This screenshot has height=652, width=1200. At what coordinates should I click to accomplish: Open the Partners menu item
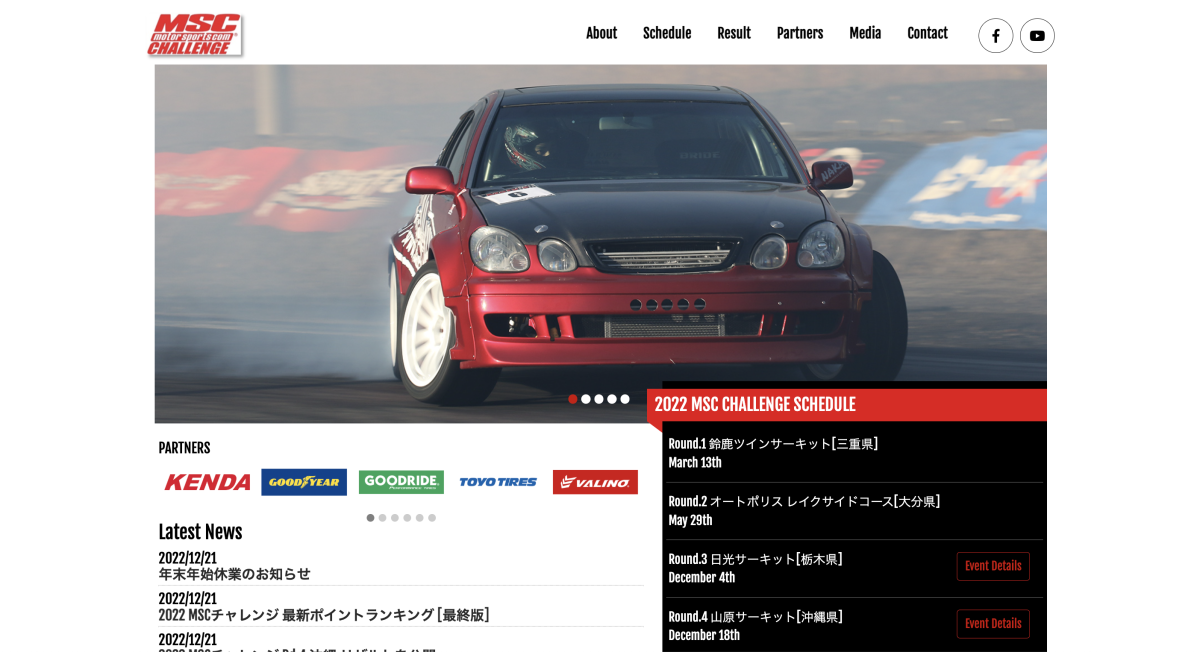click(800, 33)
